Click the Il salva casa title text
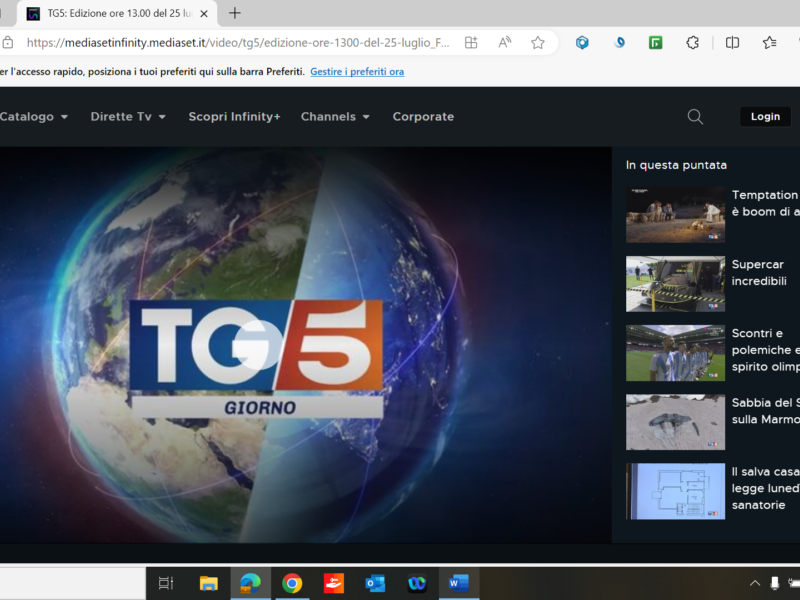The width and height of the screenshot is (800, 600). (765, 488)
